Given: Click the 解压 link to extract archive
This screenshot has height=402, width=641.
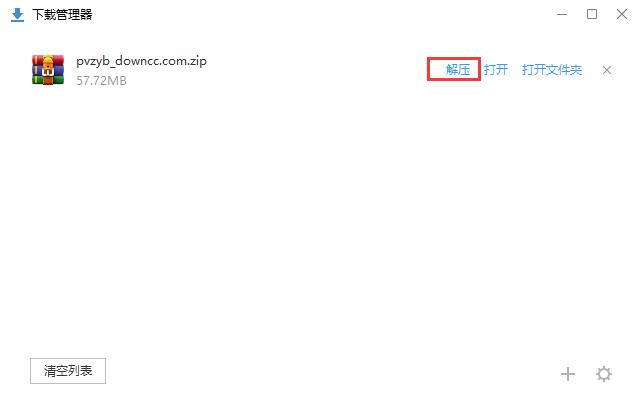Looking at the screenshot, I should click(x=458, y=70).
